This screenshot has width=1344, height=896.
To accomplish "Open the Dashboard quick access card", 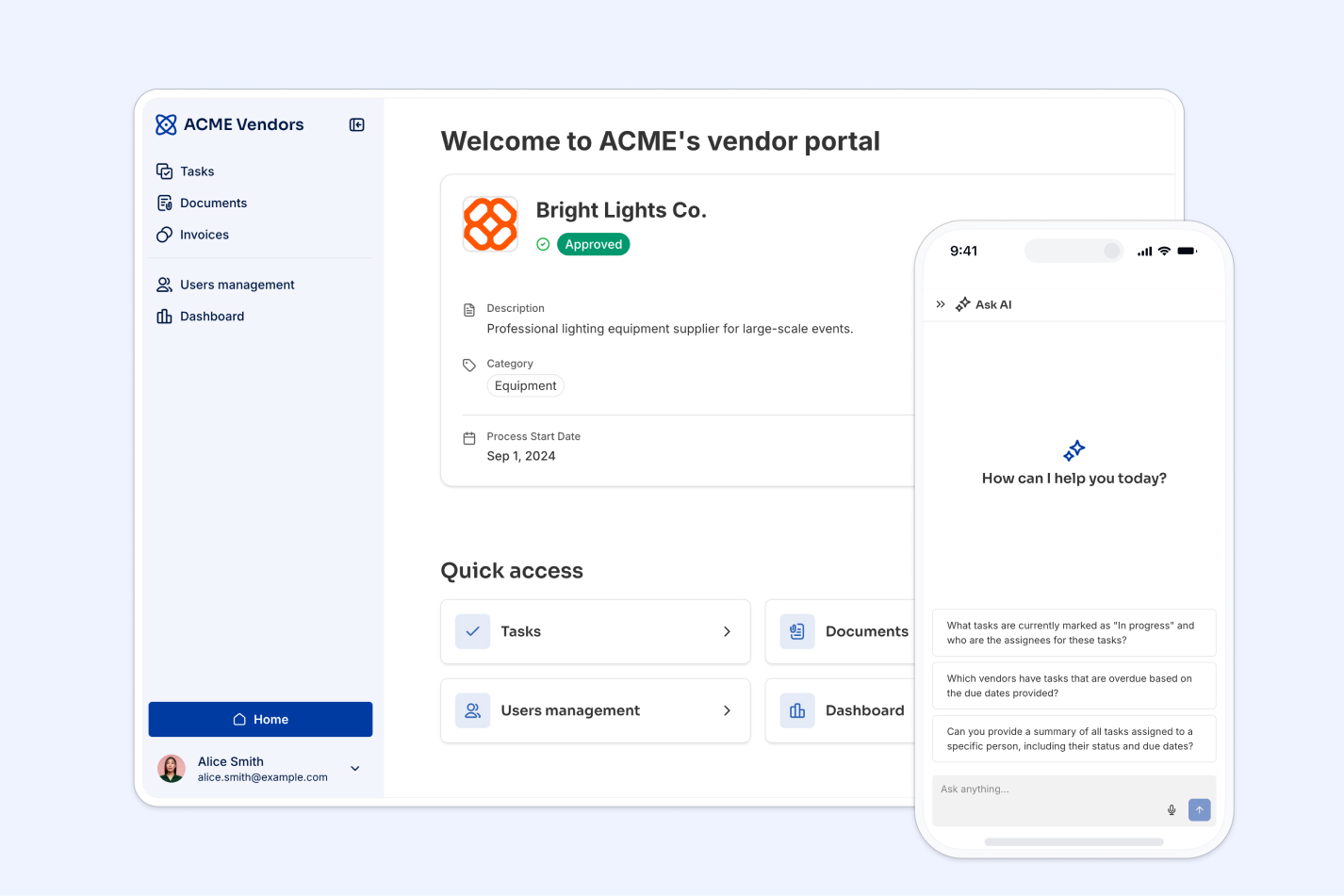I will (x=840, y=710).
